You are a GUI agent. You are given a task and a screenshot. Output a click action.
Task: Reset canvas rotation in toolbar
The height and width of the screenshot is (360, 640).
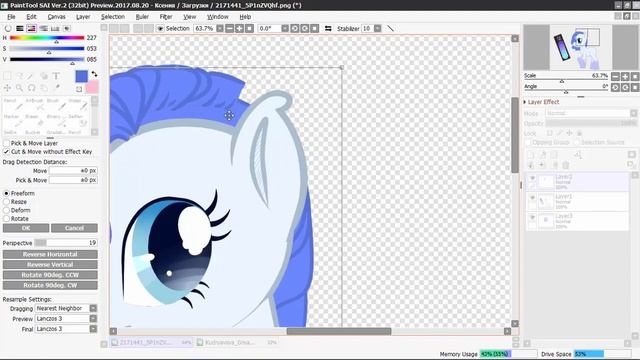click(314, 28)
